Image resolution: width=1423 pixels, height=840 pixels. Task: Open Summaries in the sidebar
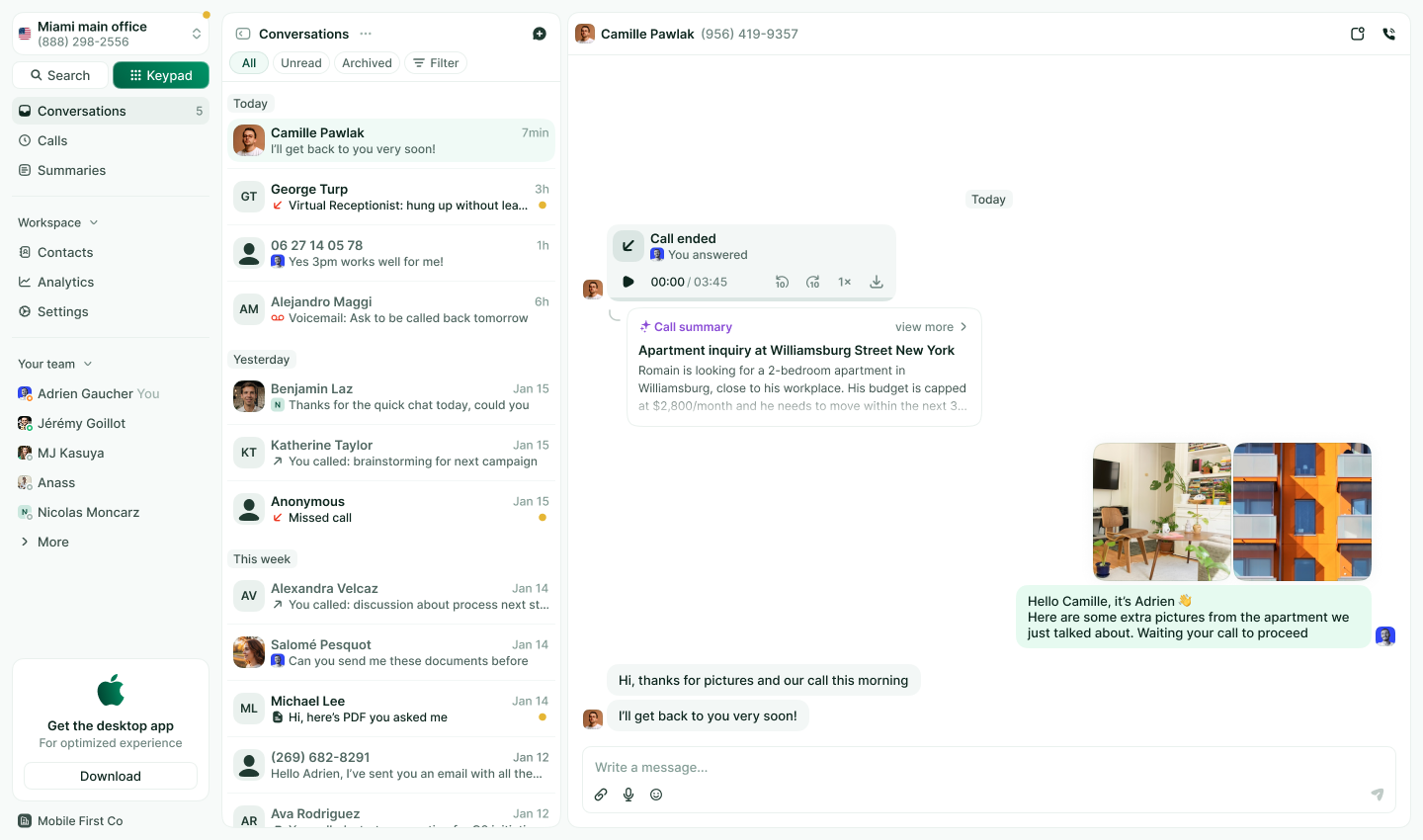(x=111, y=170)
